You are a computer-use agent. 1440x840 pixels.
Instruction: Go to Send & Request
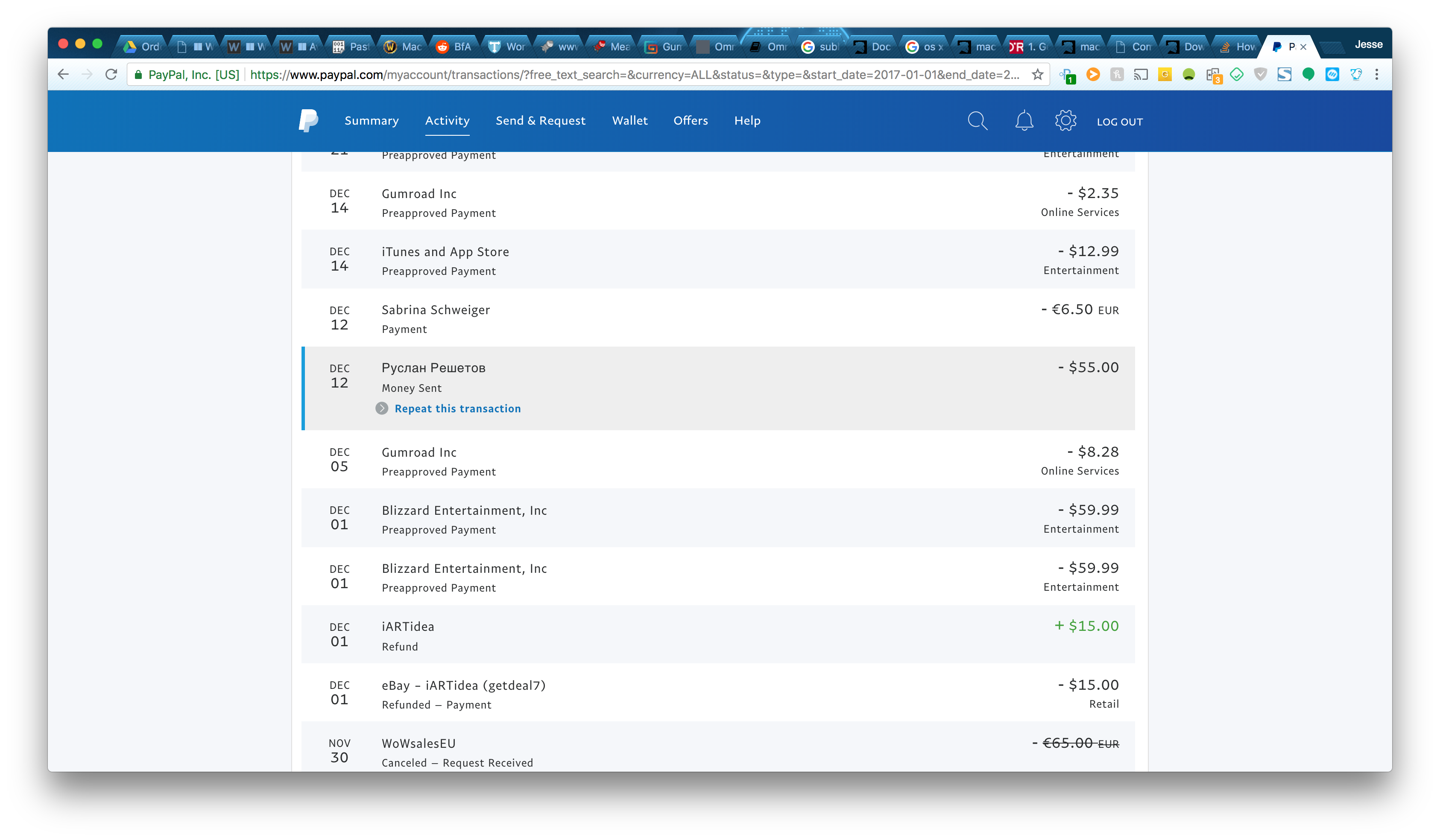(541, 120)
